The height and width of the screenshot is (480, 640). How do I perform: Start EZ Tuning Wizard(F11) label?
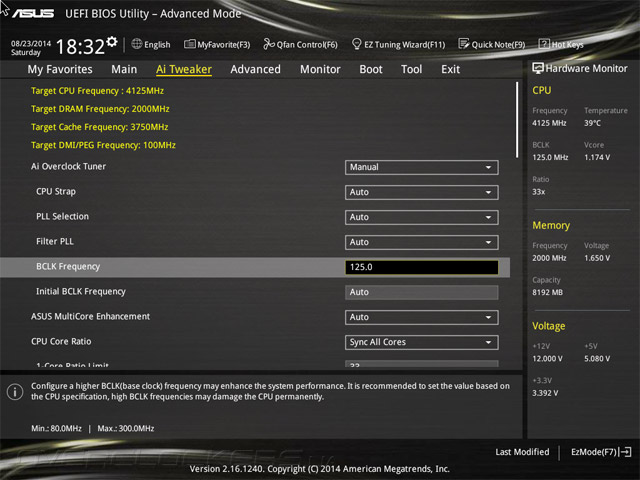[x=404, y=44]
